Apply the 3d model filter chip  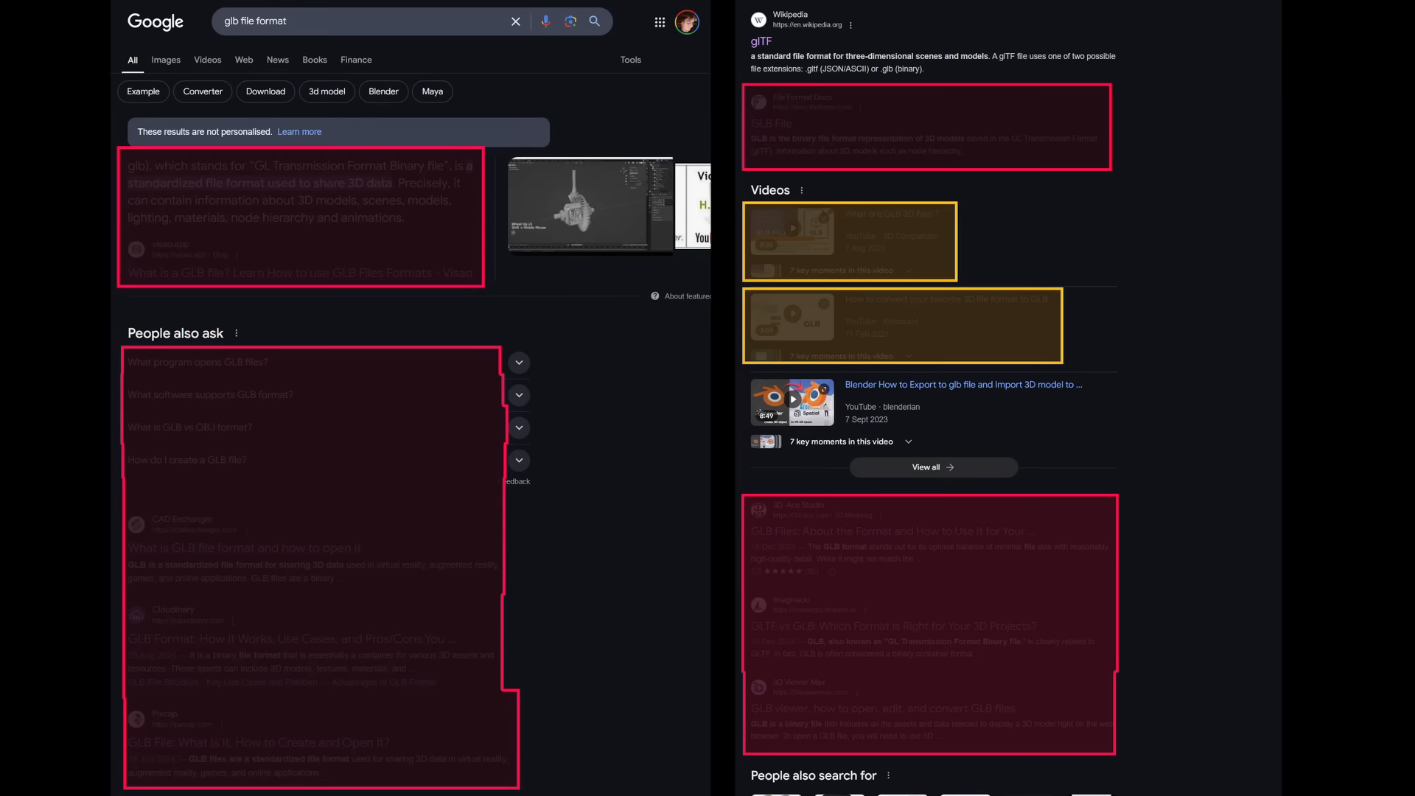click(327, 91)
